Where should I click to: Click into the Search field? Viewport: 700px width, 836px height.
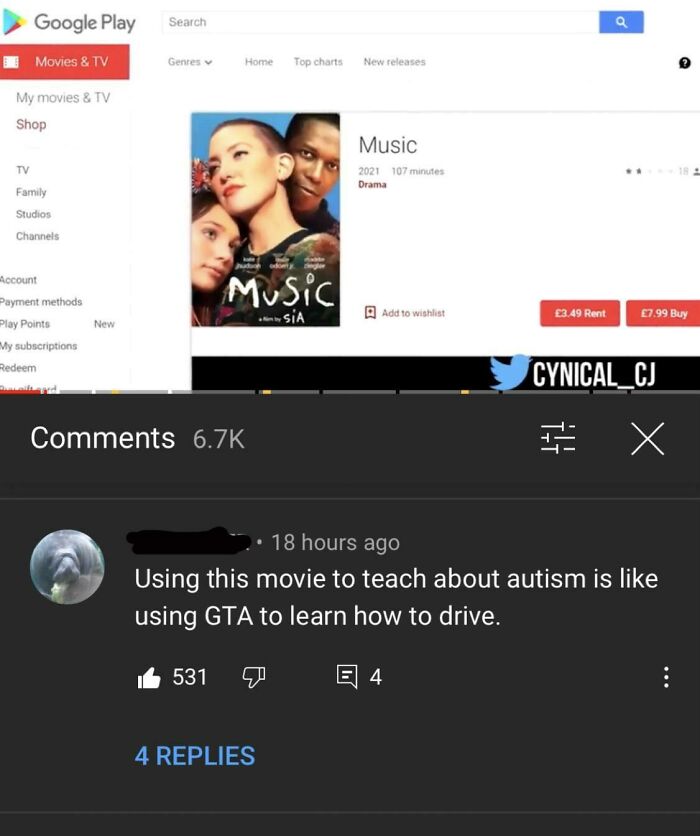[x=380, y=22]
